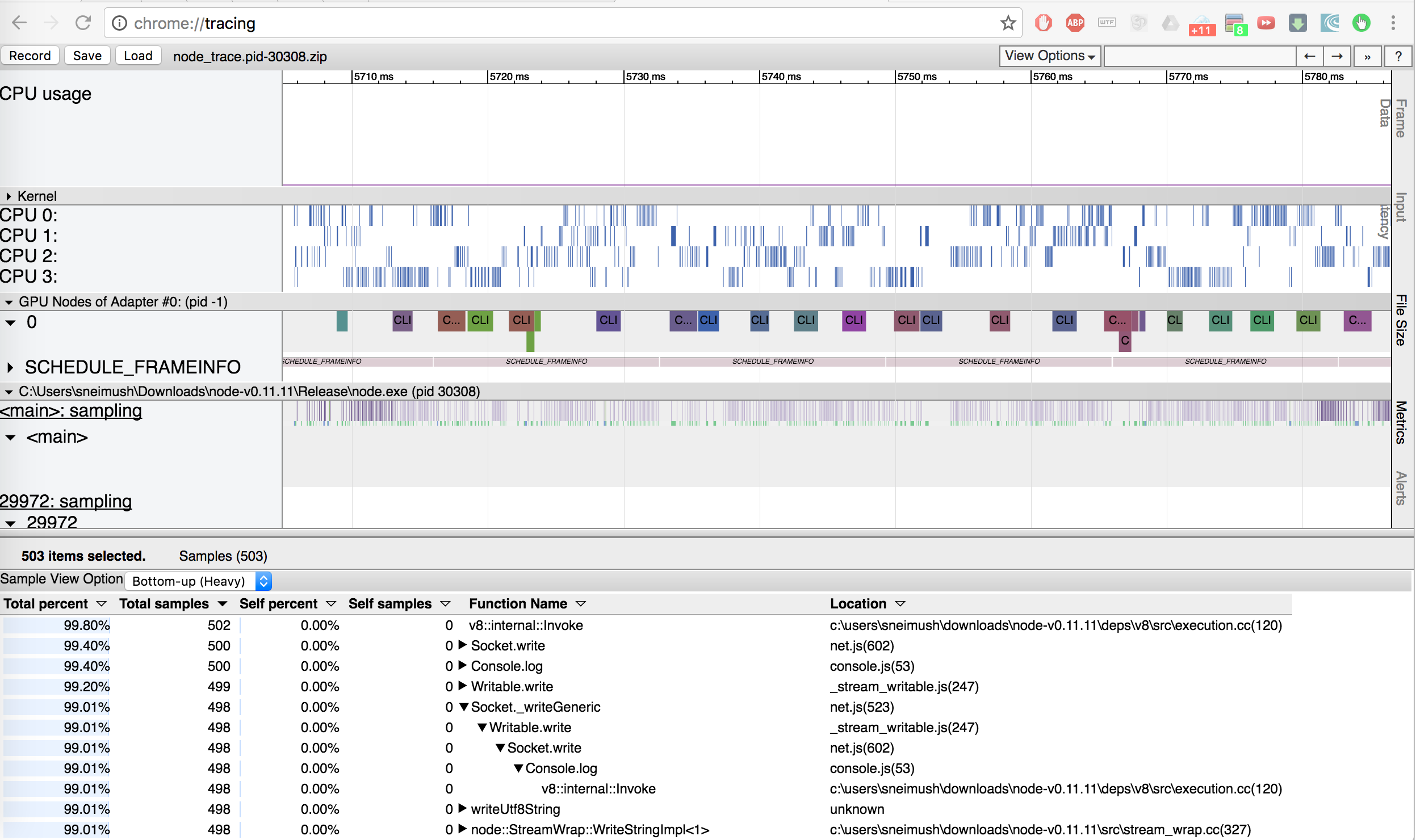Expand the SCHEDULE_FRAMEINFO track
Image resolution: width=1416 pixels, height=840 pixels.
(x=10, y=367)
